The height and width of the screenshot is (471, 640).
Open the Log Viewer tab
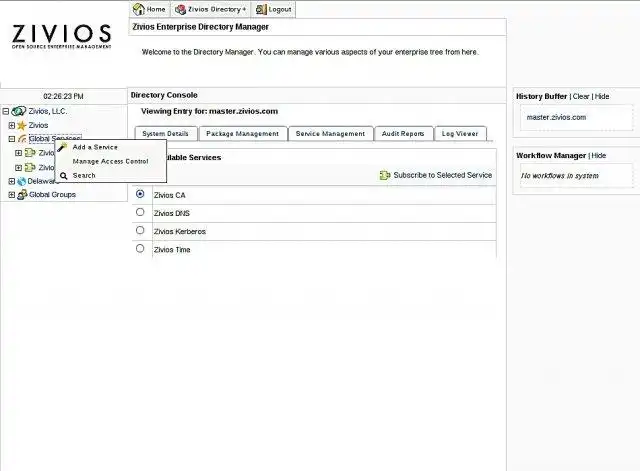pyautogui.click(x=460, y=134)
